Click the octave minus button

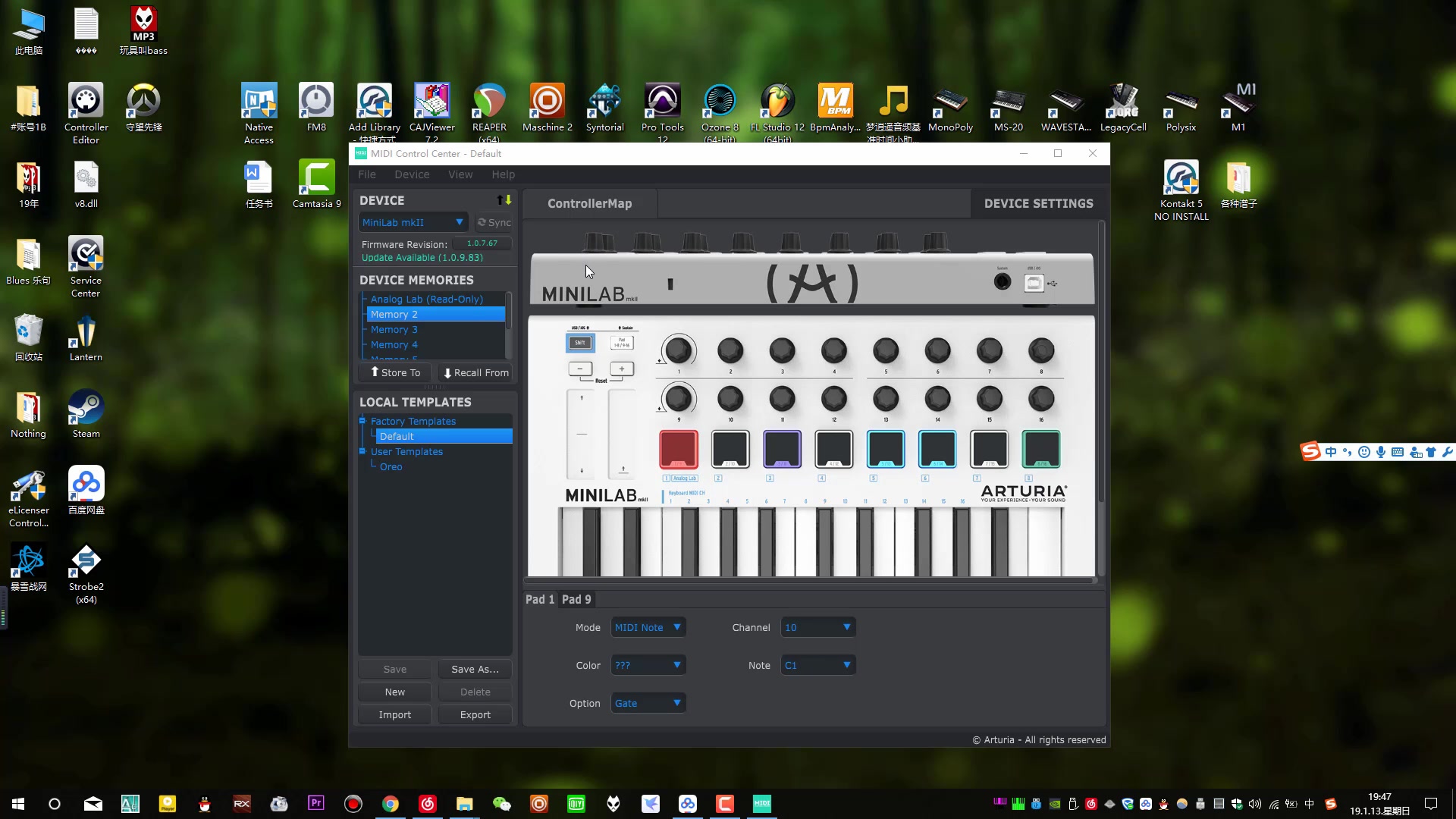580,369
